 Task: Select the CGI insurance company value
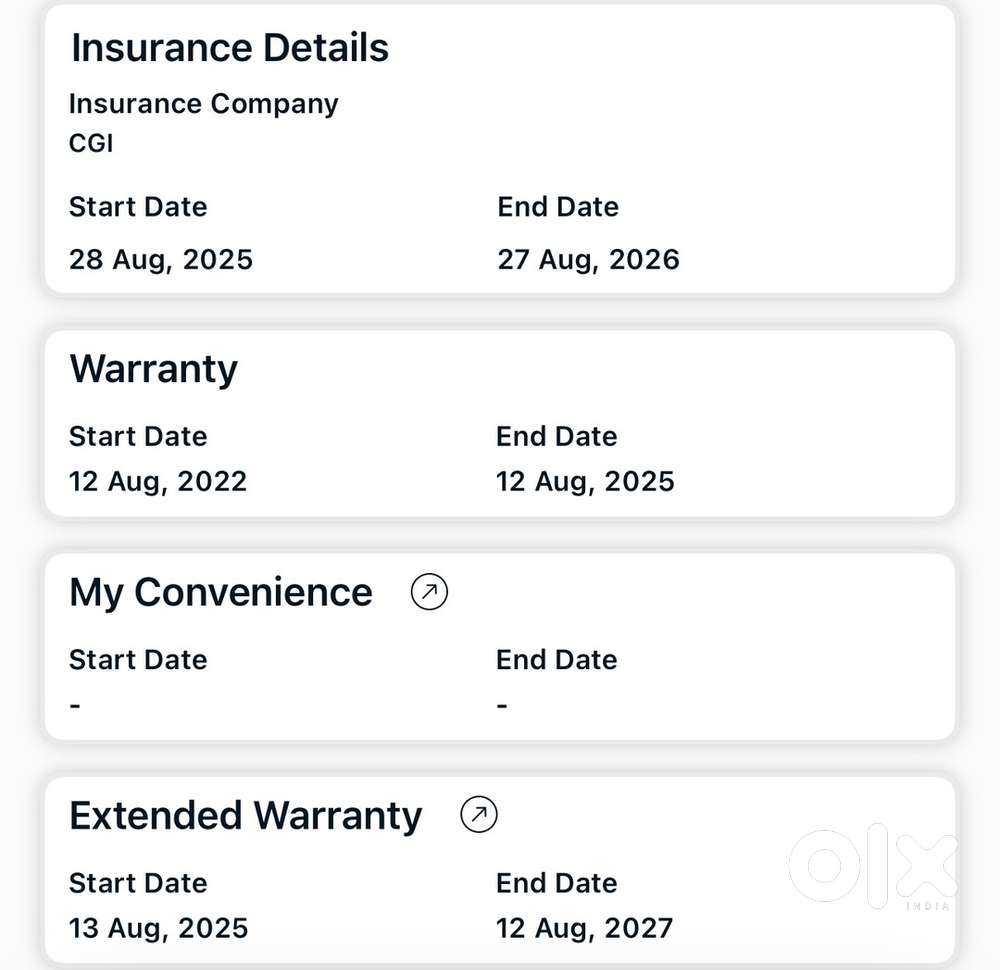[91, 143]
